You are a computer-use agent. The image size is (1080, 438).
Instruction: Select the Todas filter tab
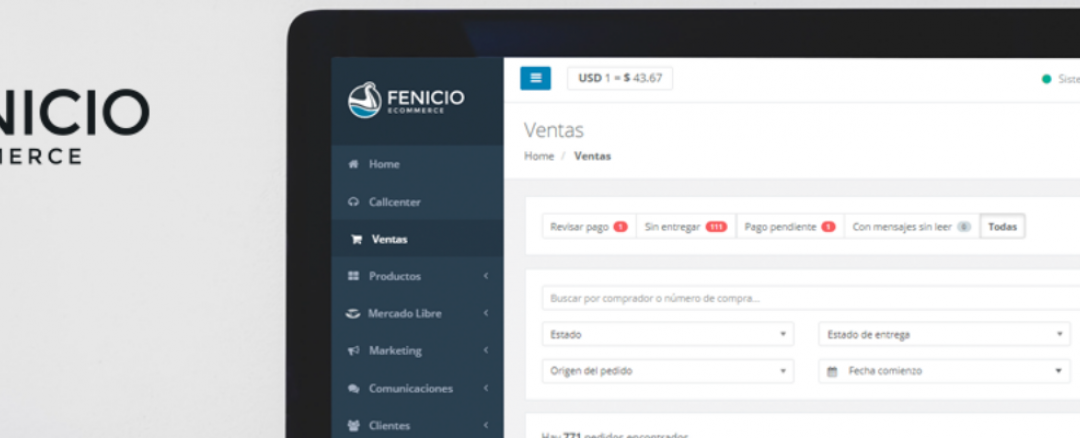pyautogui.click(x=1002, y=227)
